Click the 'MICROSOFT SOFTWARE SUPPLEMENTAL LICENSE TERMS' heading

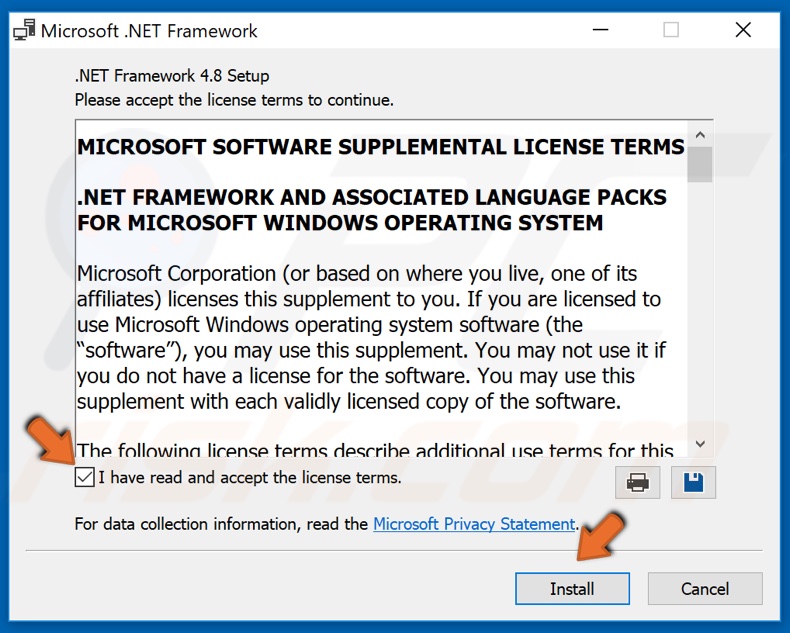pos(380,147)
